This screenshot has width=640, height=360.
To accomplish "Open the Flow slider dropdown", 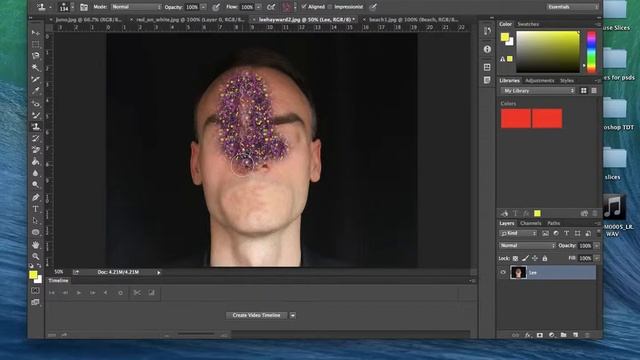I will (258, 7).
